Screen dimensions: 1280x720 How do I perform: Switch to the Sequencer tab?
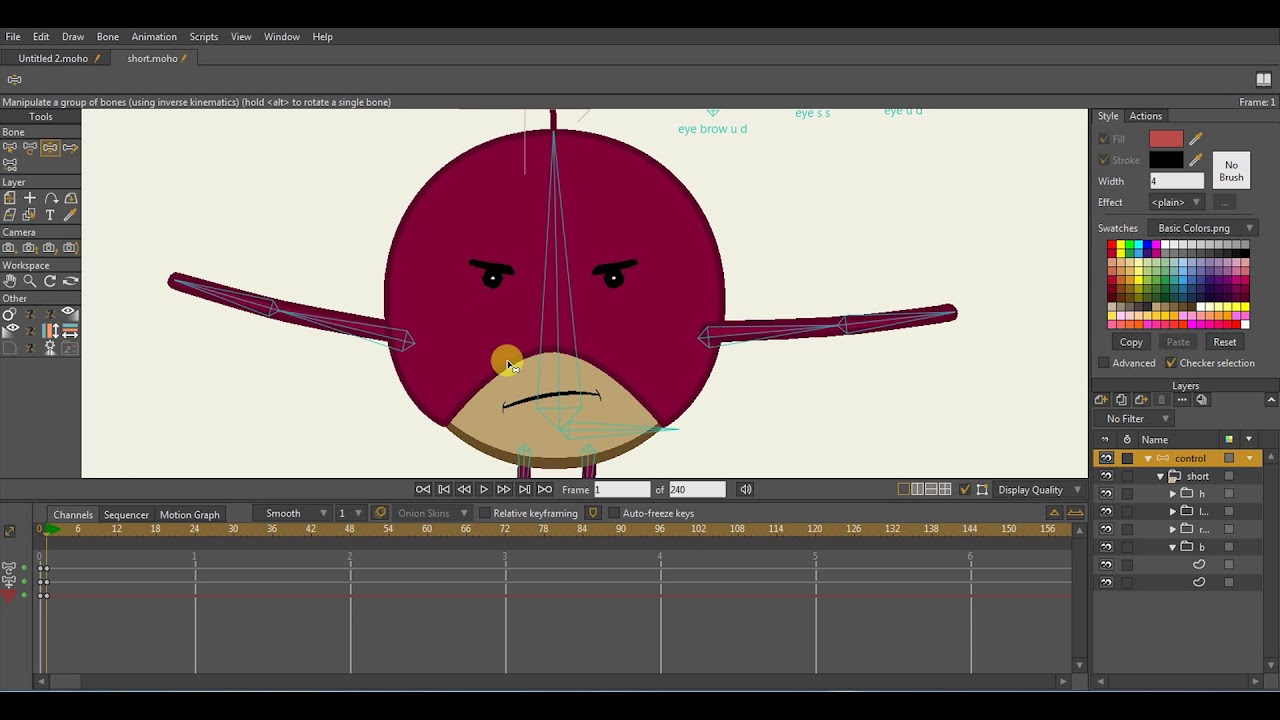tap(126, 515)
